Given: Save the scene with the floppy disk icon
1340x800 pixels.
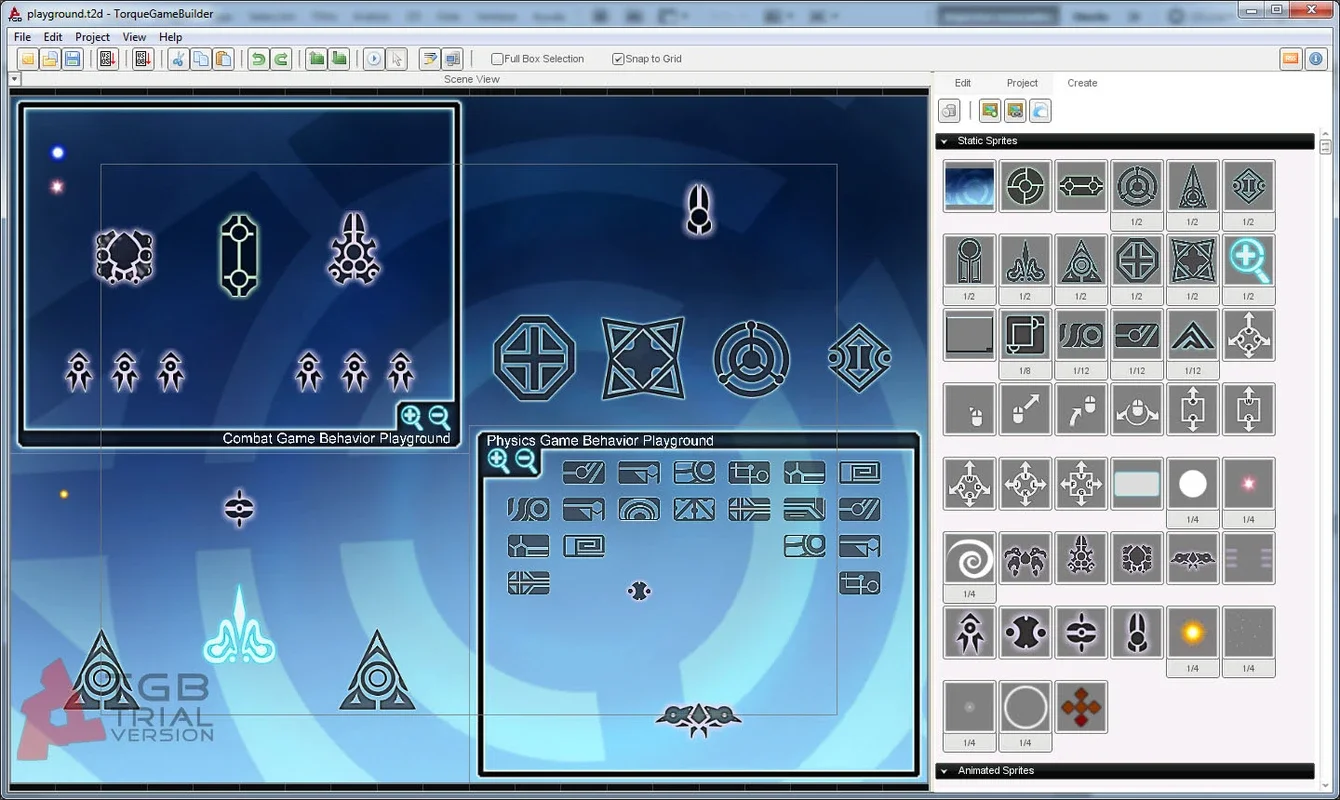Looking at the screenshot, I should click(72, 59).
